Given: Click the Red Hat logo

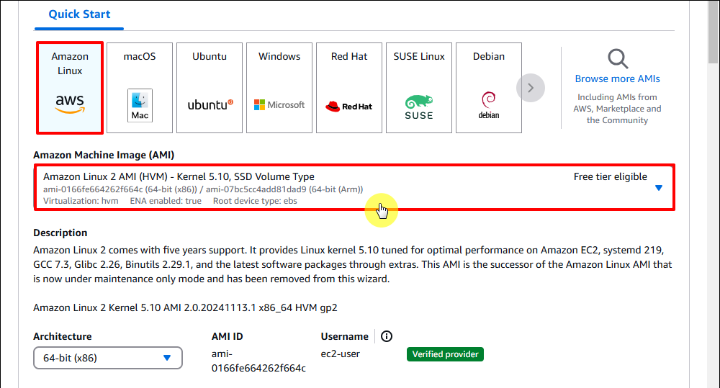Looking at the screenshot, I should 349,107.
